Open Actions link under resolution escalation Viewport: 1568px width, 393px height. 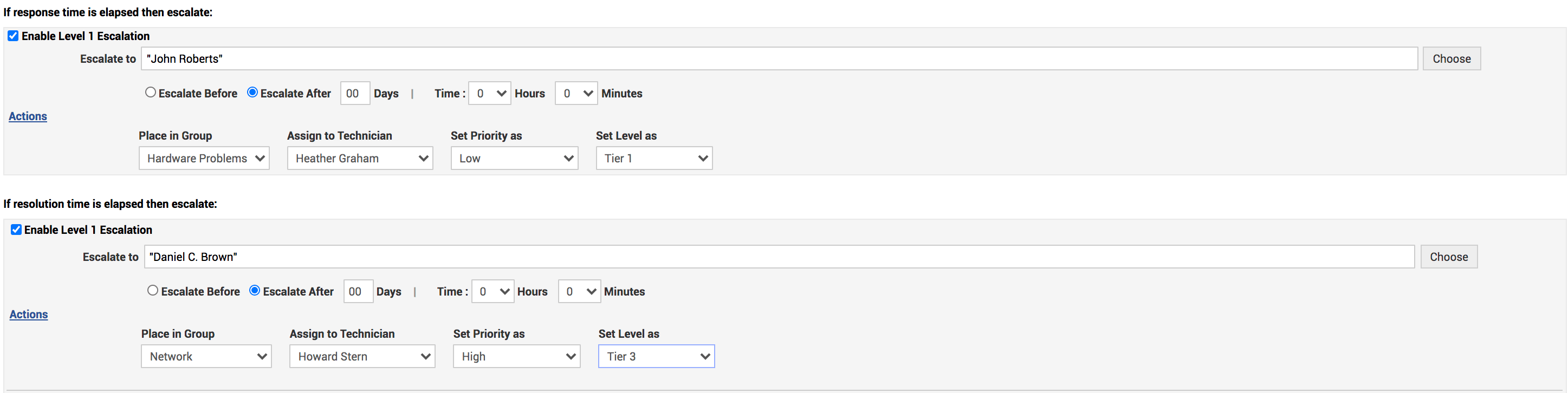pyautogui.click(x=29, y=315)
